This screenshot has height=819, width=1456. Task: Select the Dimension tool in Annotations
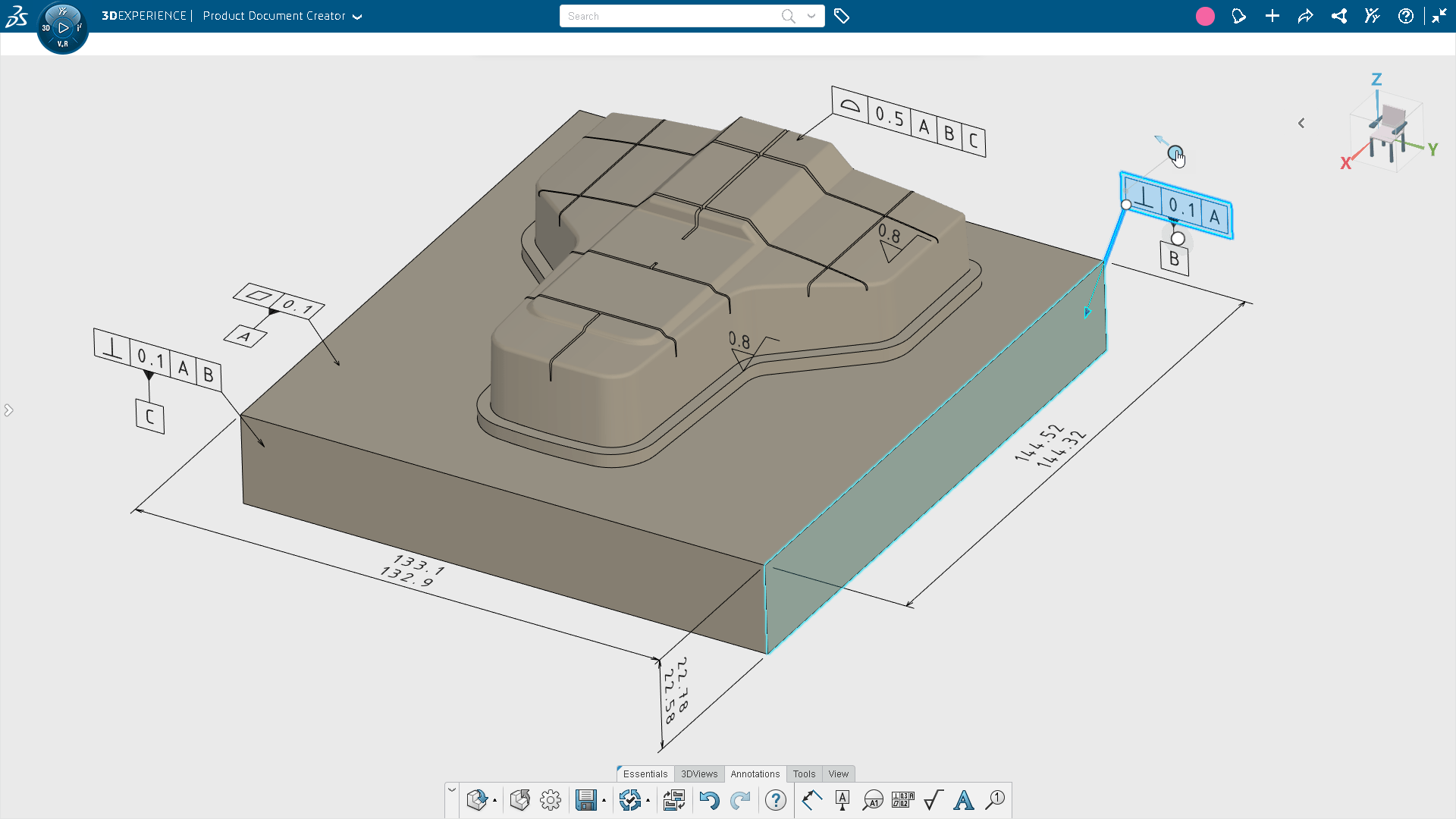[x=811, y=800]
